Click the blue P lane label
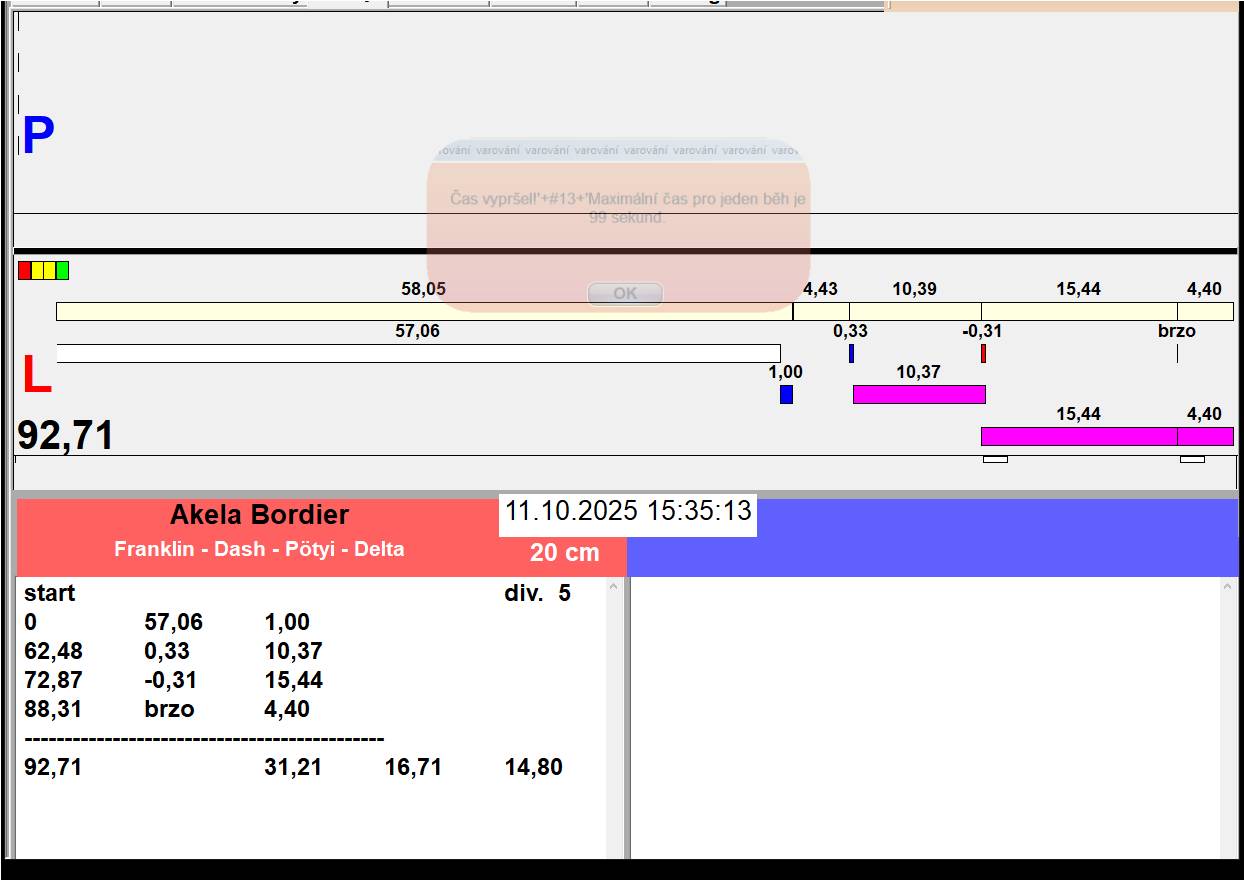 tap(38, 136)
